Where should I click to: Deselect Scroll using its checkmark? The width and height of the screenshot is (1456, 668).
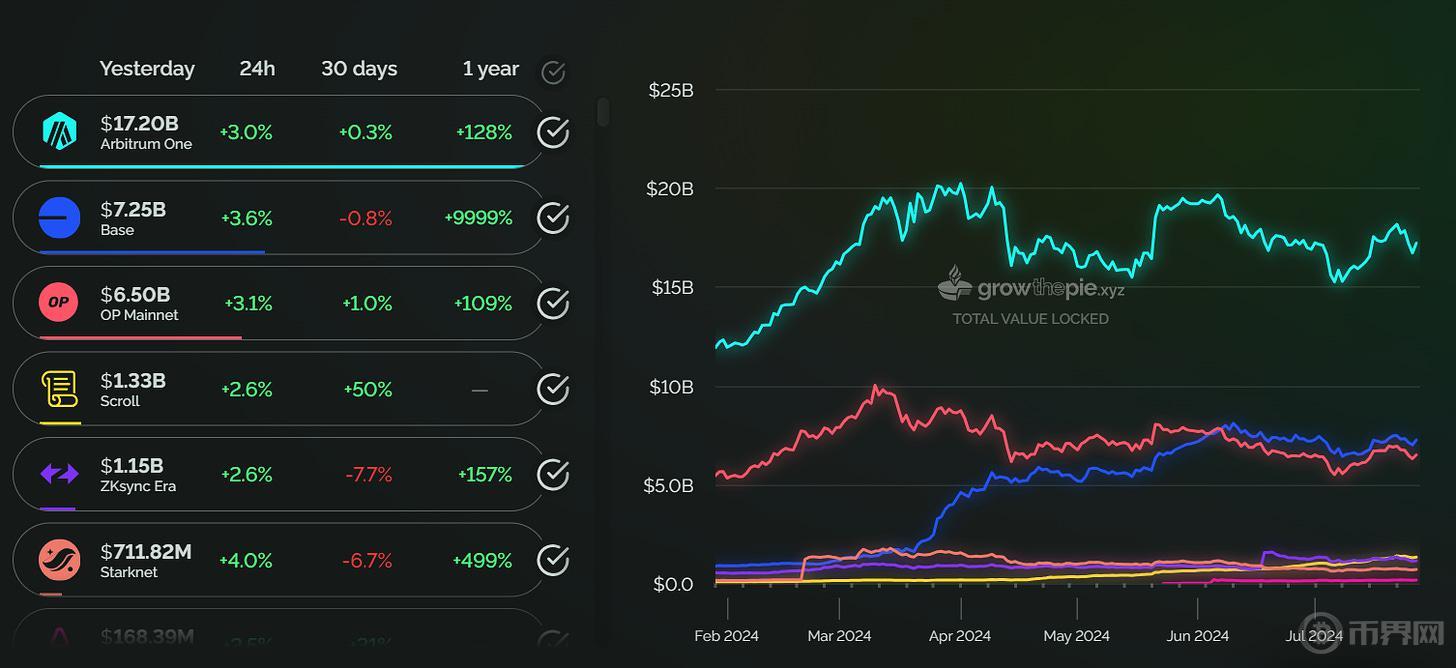click(x=553, y=389)
